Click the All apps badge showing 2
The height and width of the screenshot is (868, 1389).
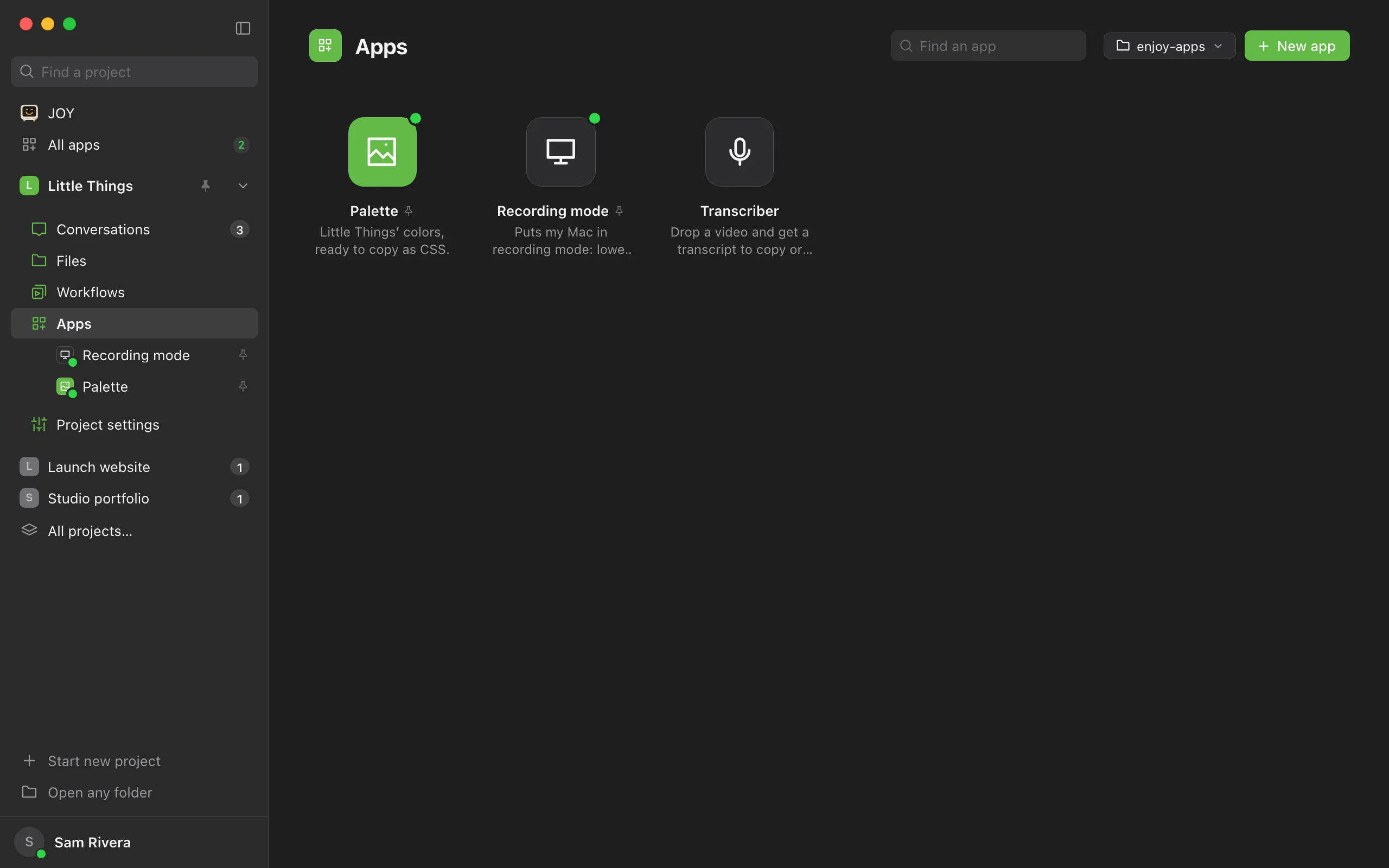pos(241,145)
